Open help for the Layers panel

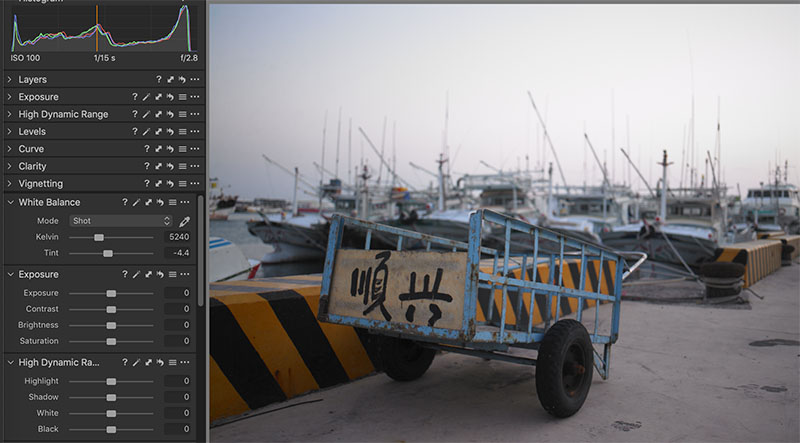point(158,80)
